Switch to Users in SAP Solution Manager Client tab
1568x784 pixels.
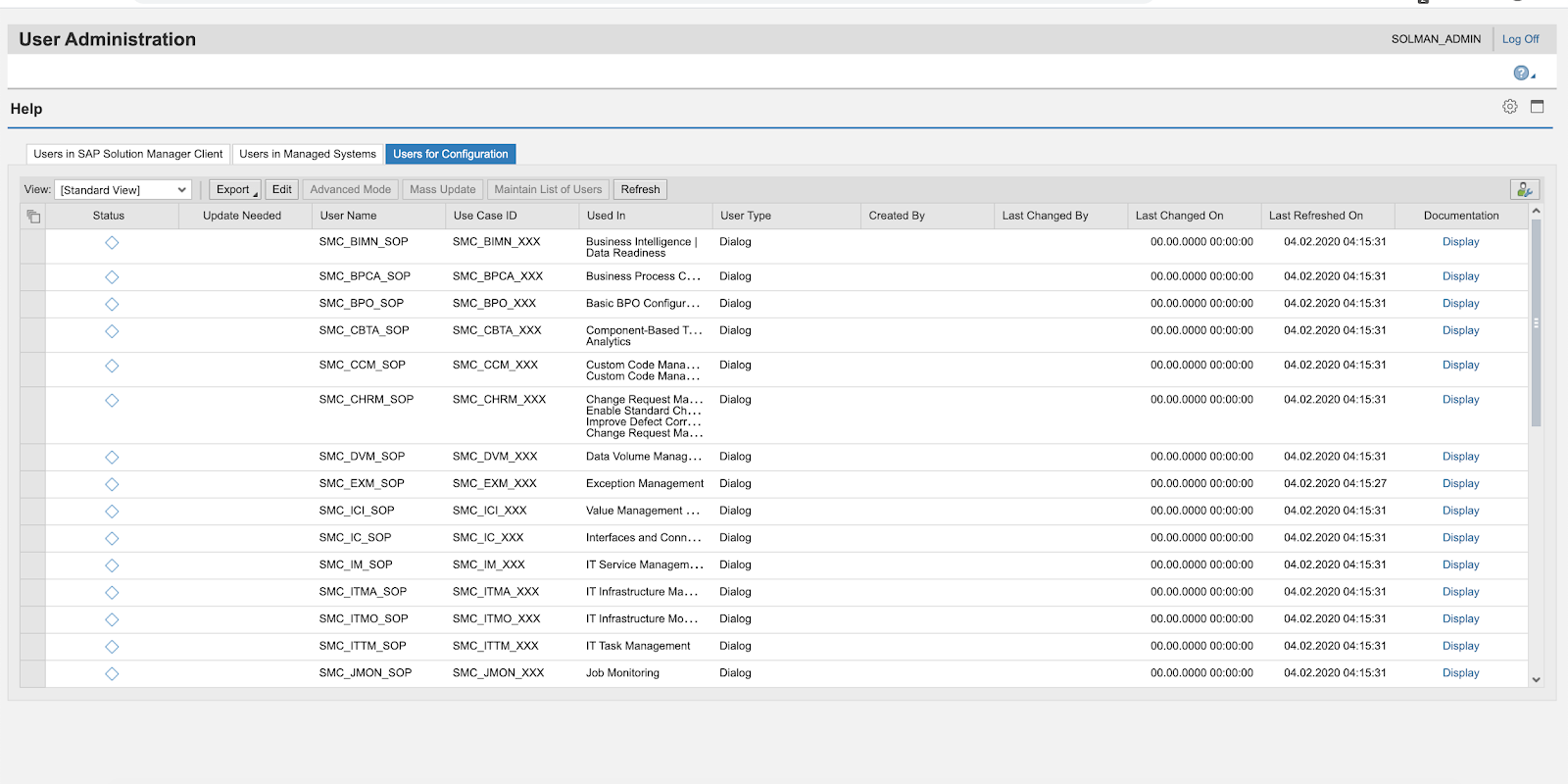pos(127,154)
